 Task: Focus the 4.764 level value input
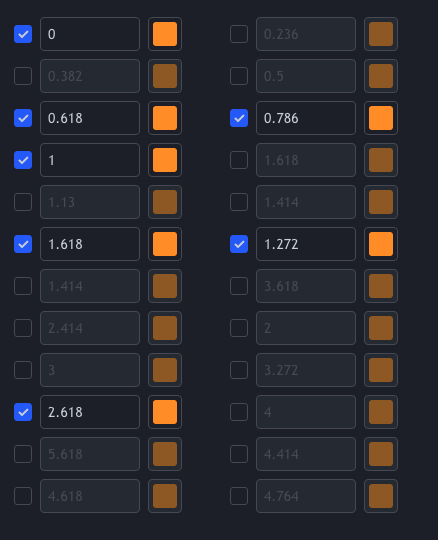tap(306, 496)
